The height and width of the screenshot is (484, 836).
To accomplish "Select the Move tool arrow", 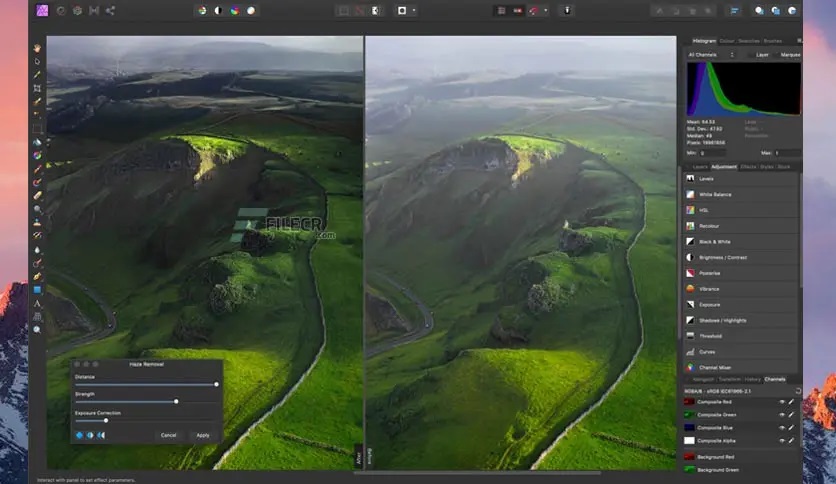I will coord(37,62).
